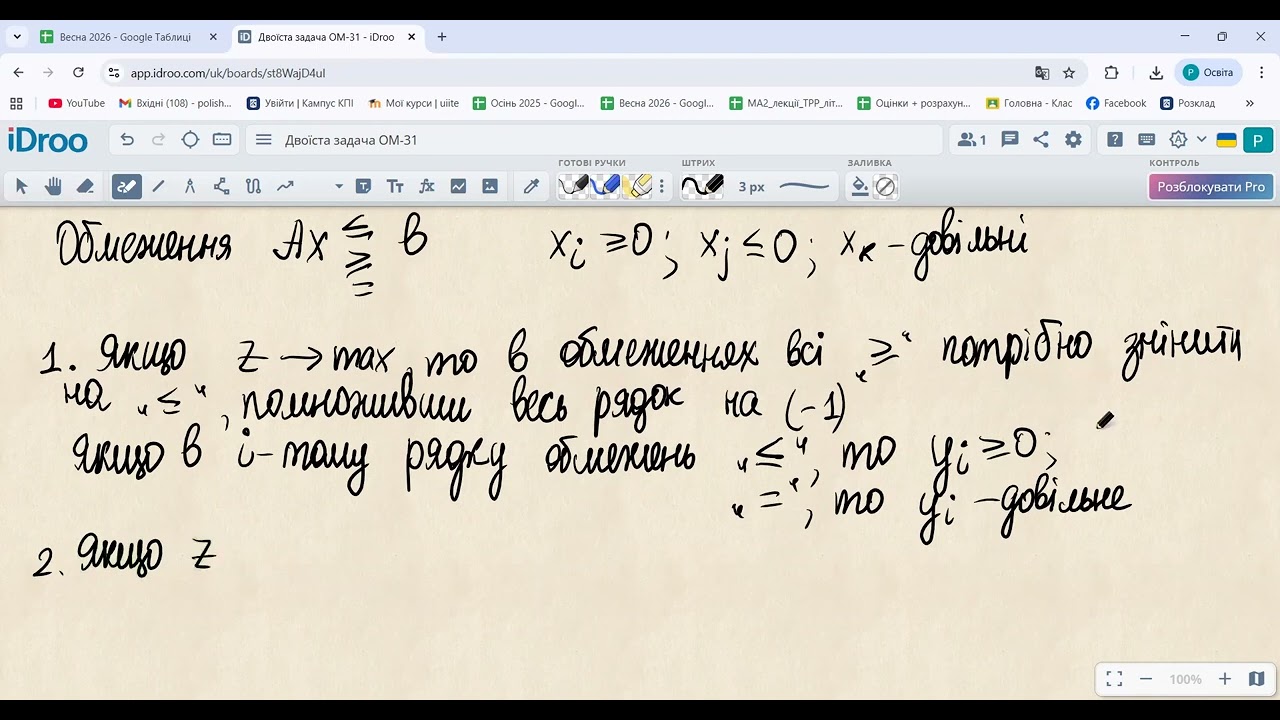
Task: Choose the fill bucket color
Action: [x=860, y=186]
